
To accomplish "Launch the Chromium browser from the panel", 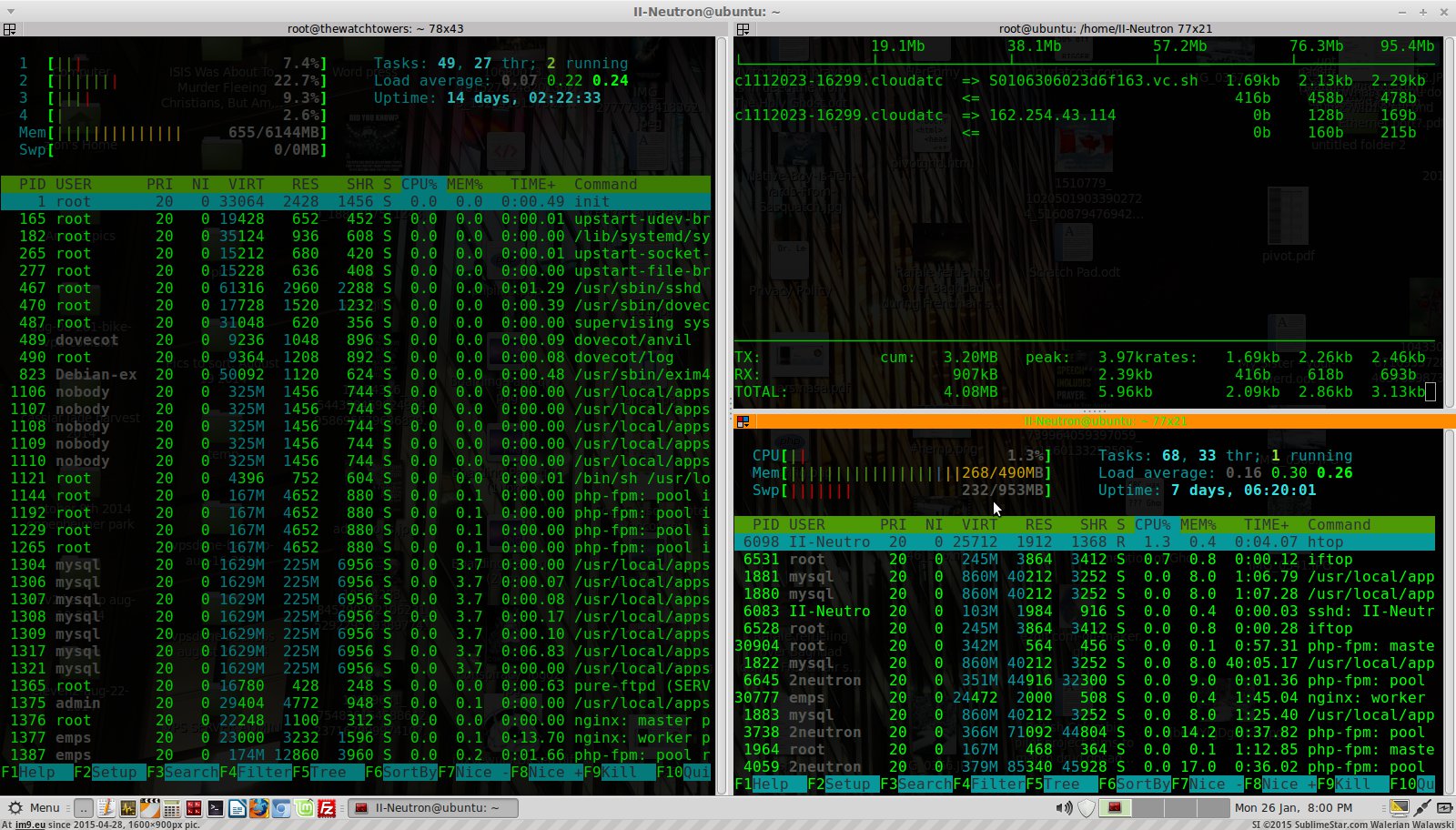I will point(281,808).
